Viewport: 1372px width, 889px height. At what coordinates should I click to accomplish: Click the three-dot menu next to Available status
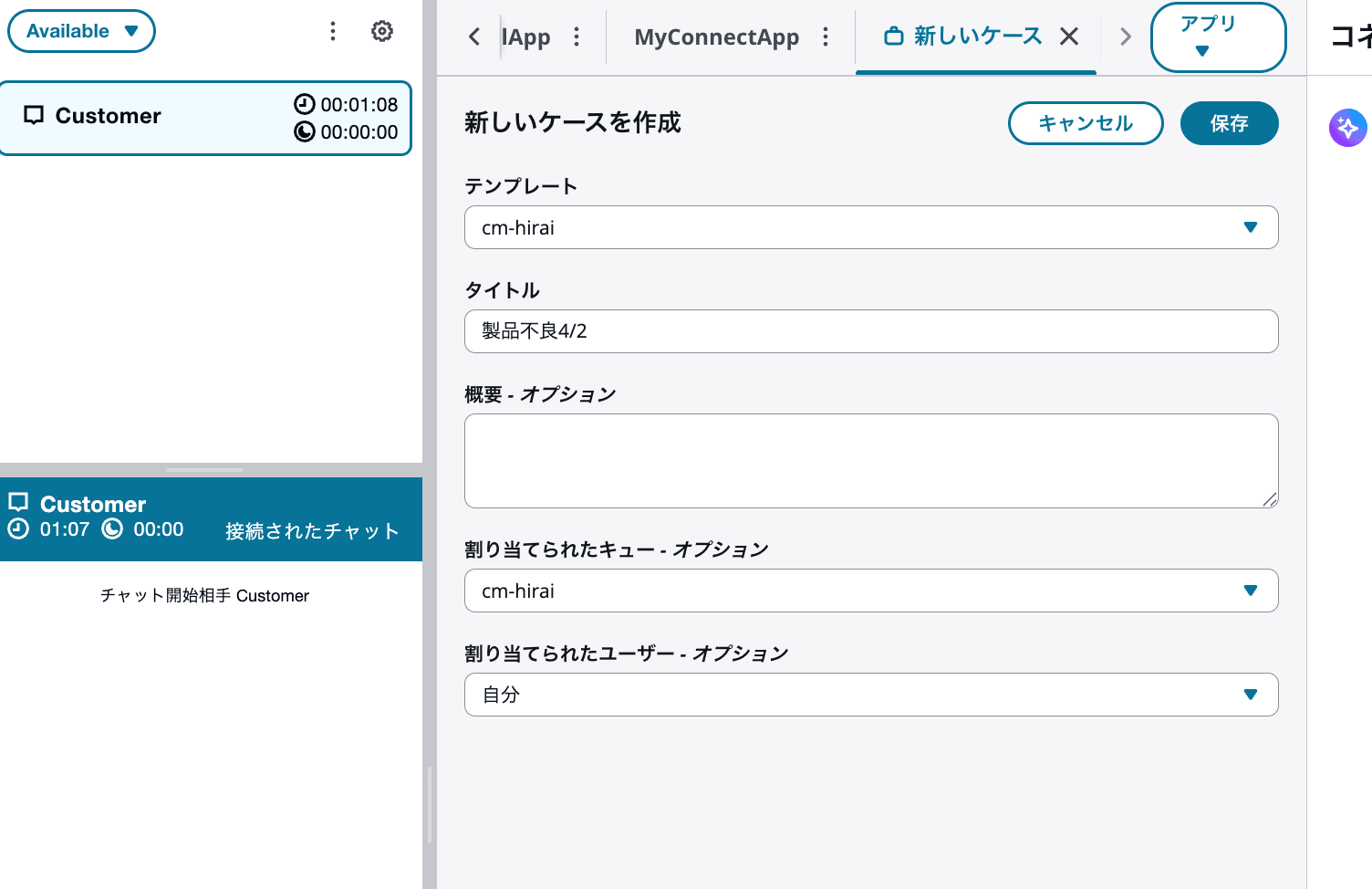pyautogui.click(x=332, y=30)
